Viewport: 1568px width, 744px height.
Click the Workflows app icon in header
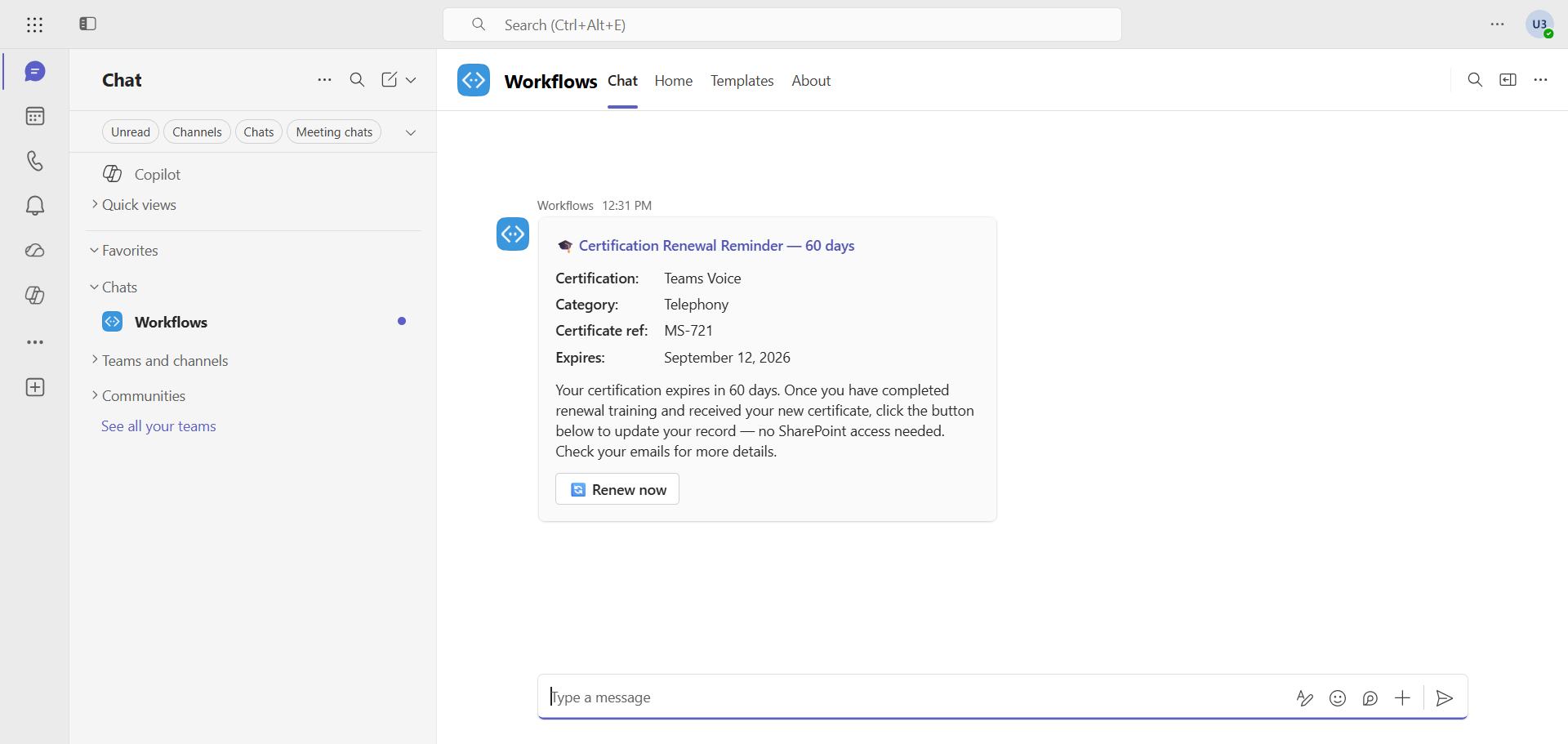coord(474,80)
